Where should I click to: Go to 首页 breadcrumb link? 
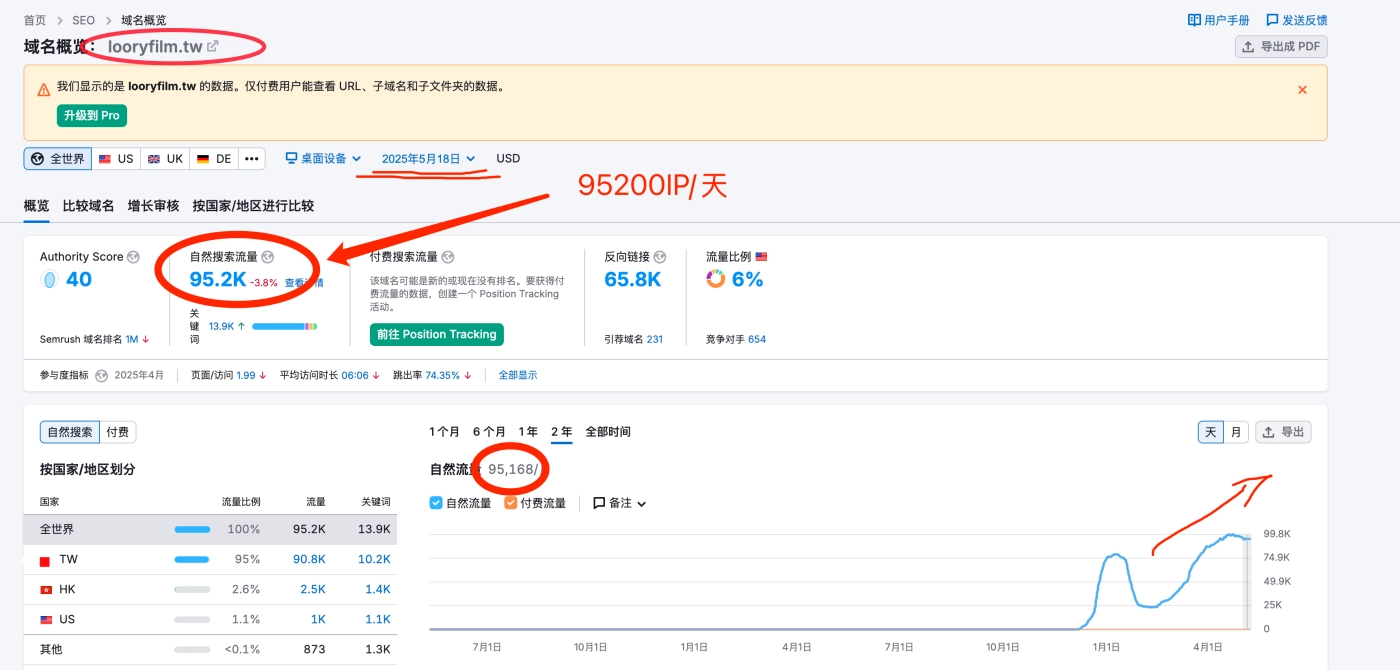coord(36,20)
